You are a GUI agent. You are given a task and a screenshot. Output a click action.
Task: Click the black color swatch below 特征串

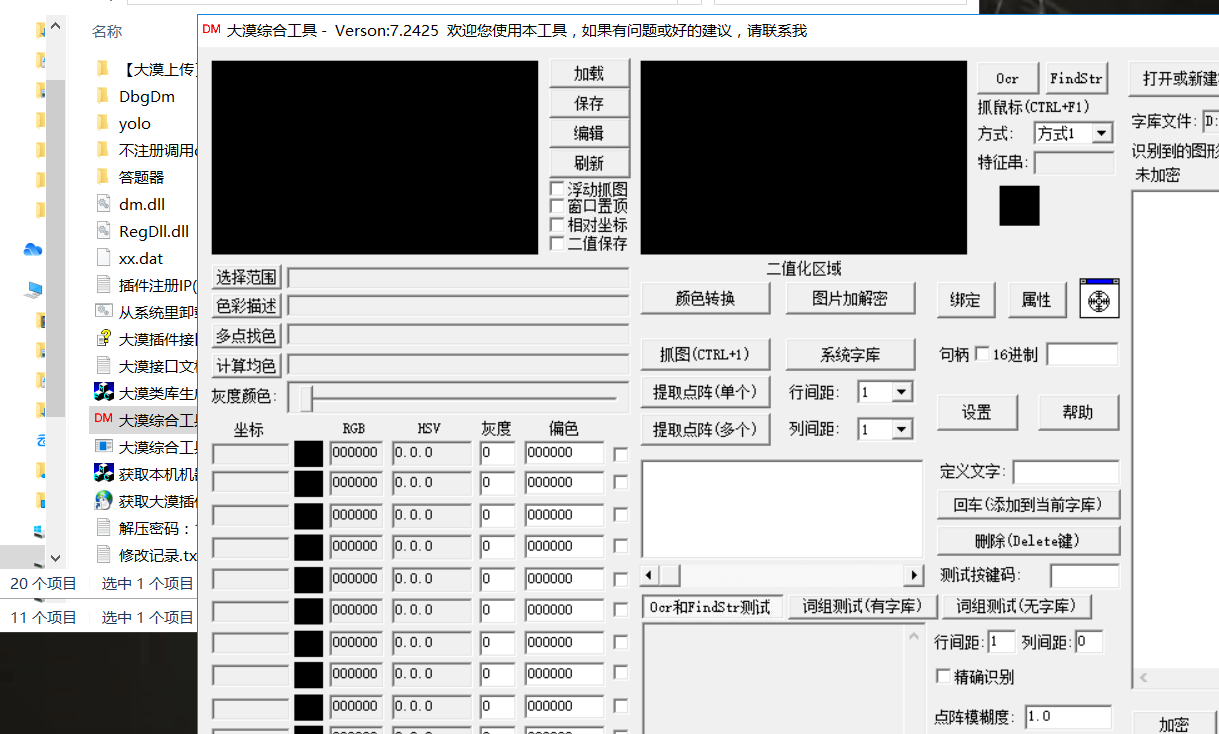1019,205
